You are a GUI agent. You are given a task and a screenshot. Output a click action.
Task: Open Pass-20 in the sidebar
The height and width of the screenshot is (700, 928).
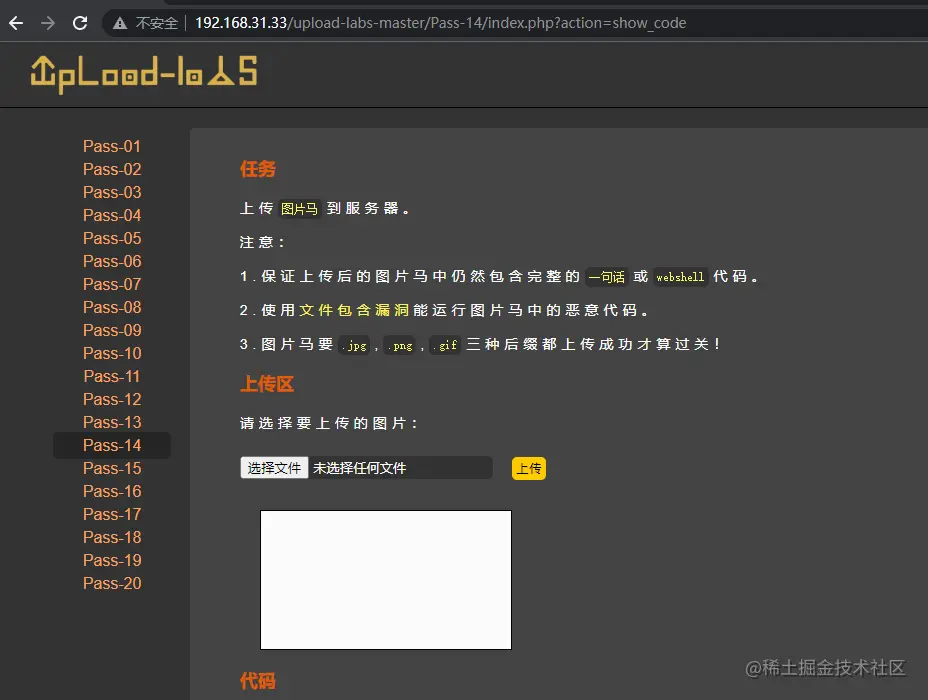pyautogui.click(x=112, y=583)
